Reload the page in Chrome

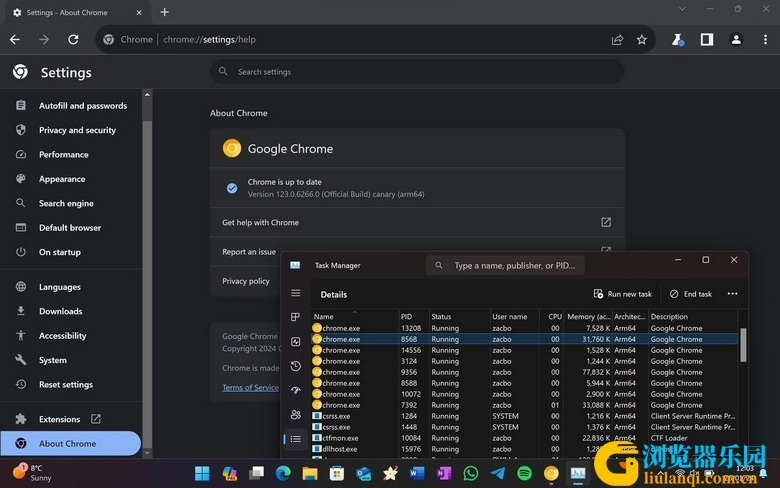pos(73,39)
